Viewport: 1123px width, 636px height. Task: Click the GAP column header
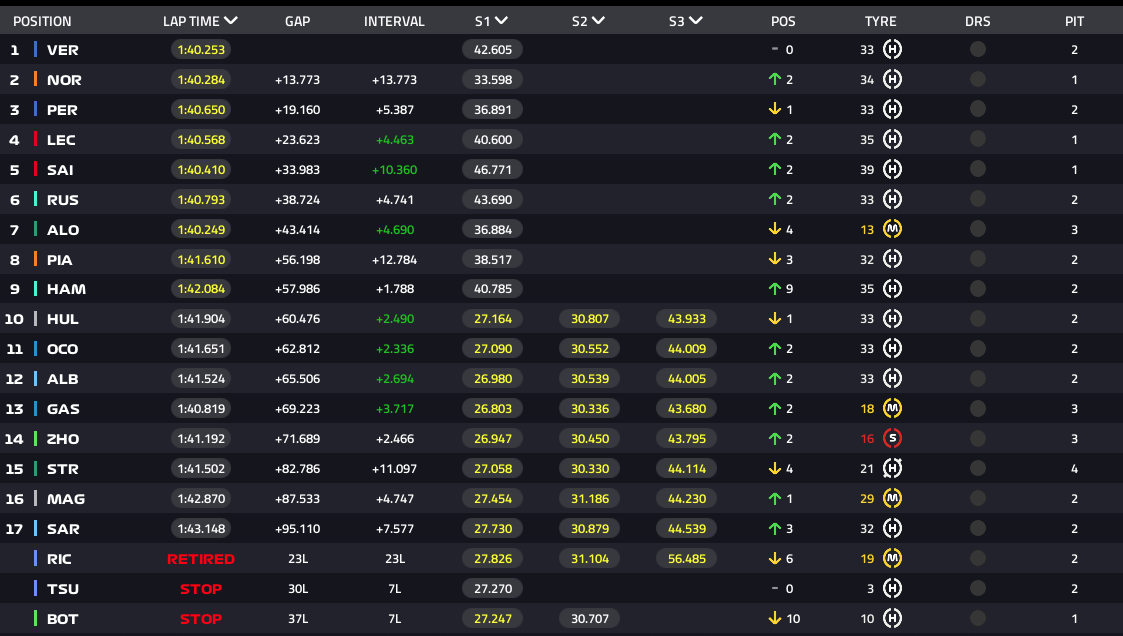point(297,21)
